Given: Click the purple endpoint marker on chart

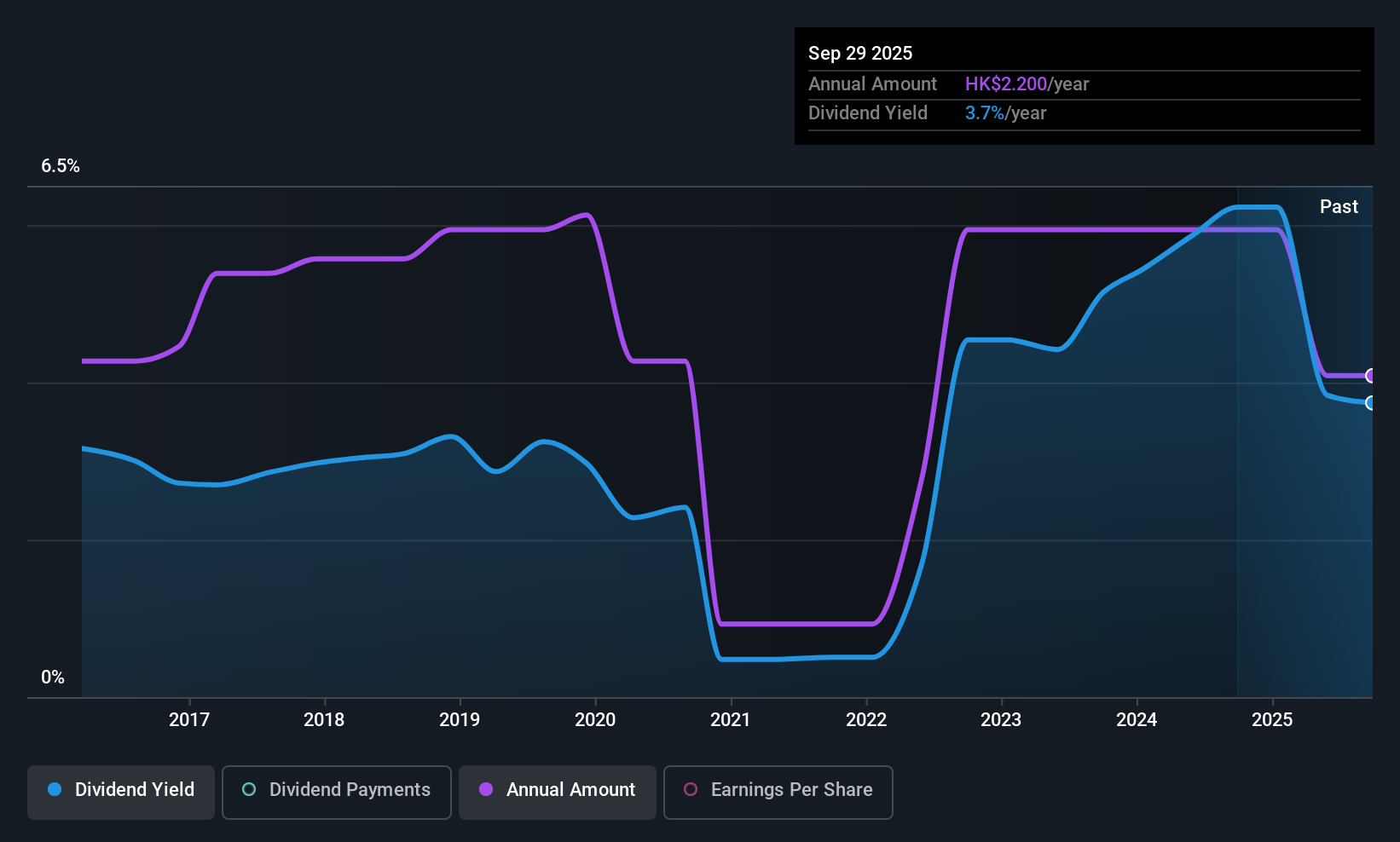Looking at the screenshot, I should (1370, 376).
